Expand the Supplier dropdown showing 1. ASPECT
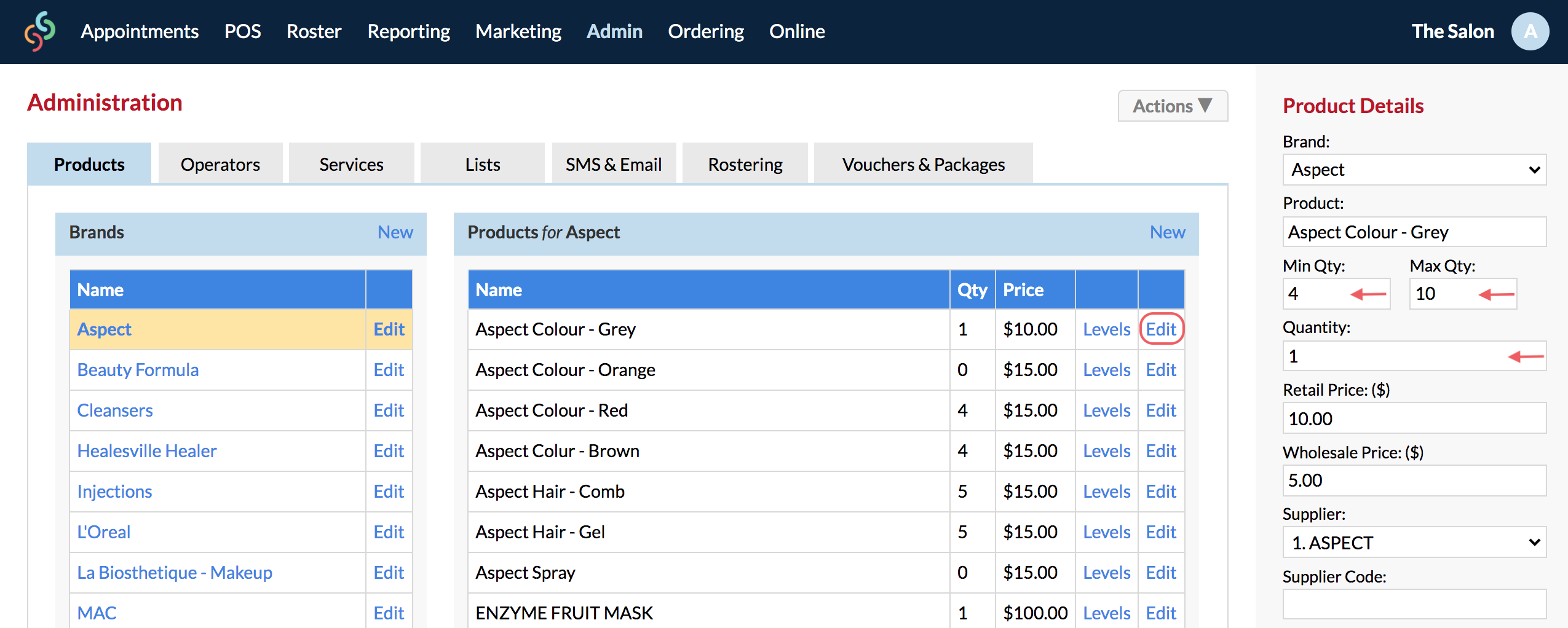Image resolution: width=1568 pixels, height=628 pixels. click(1414, 543)
